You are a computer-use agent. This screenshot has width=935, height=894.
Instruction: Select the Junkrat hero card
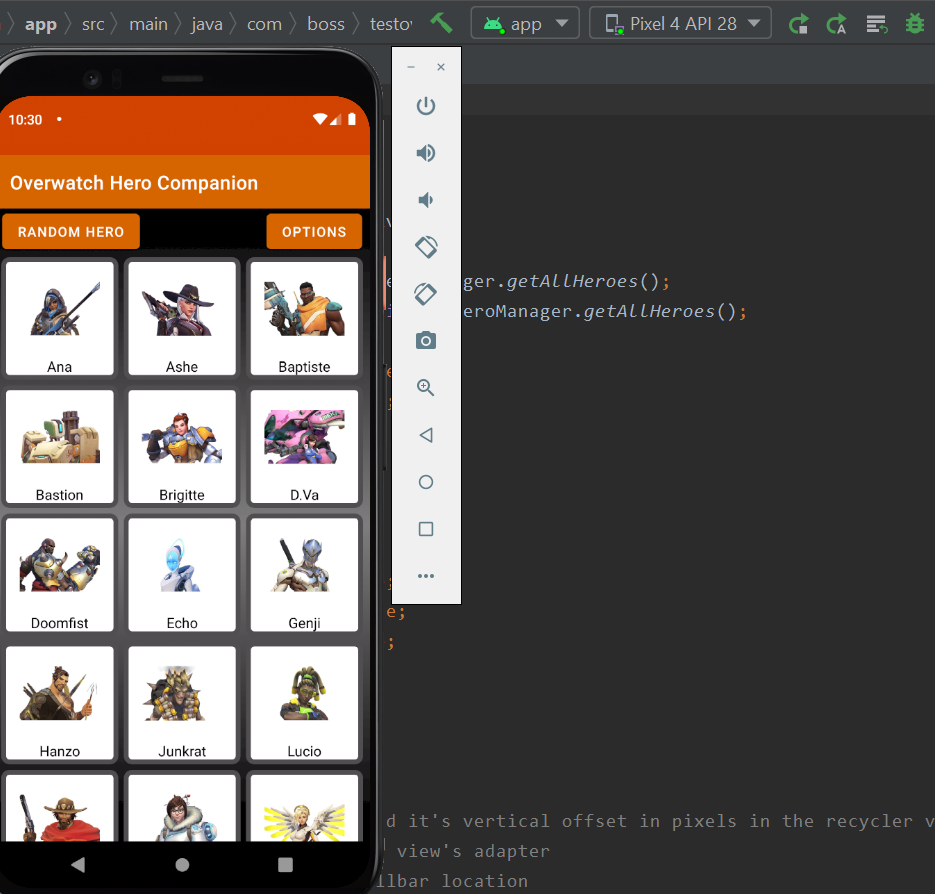tap(182, 703)
